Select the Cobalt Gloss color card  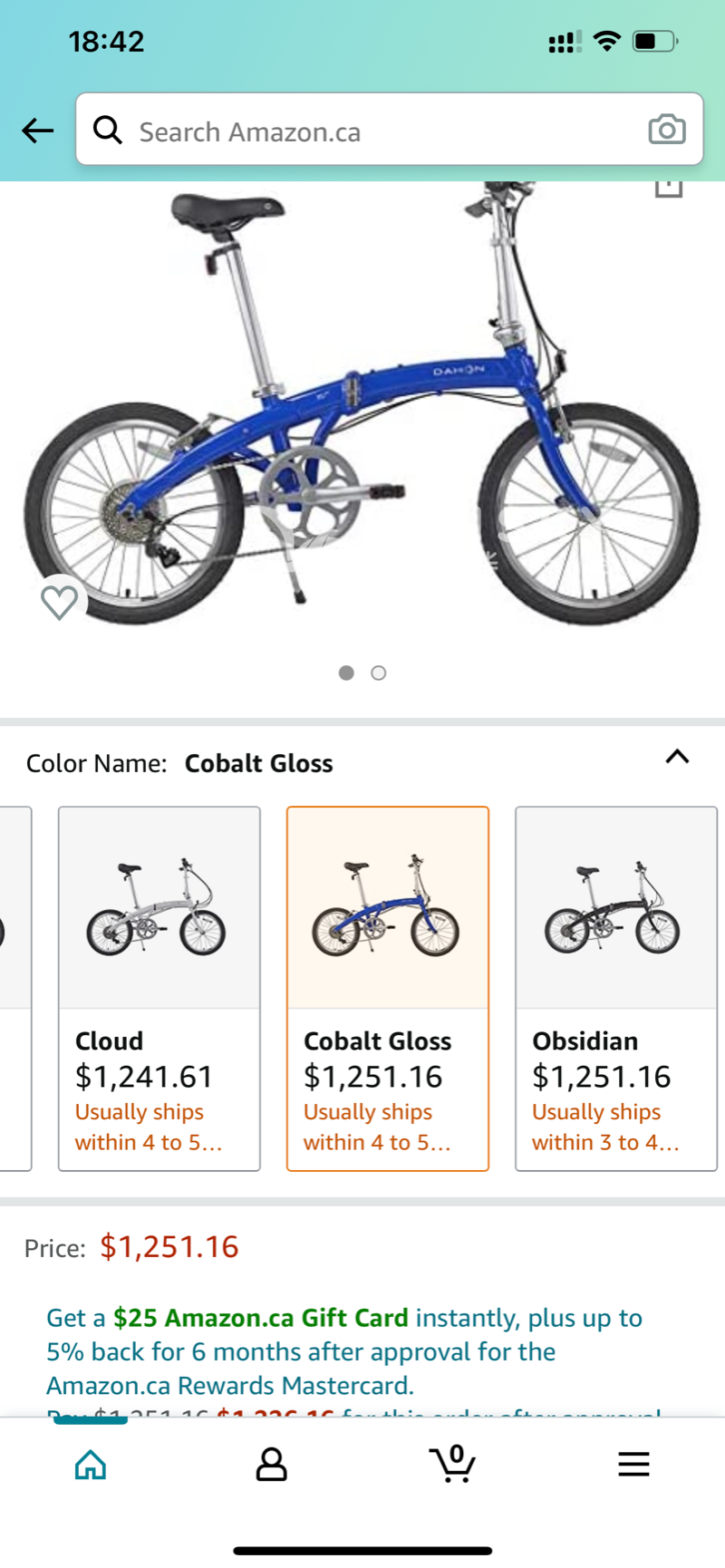click(x=388, y=988)
